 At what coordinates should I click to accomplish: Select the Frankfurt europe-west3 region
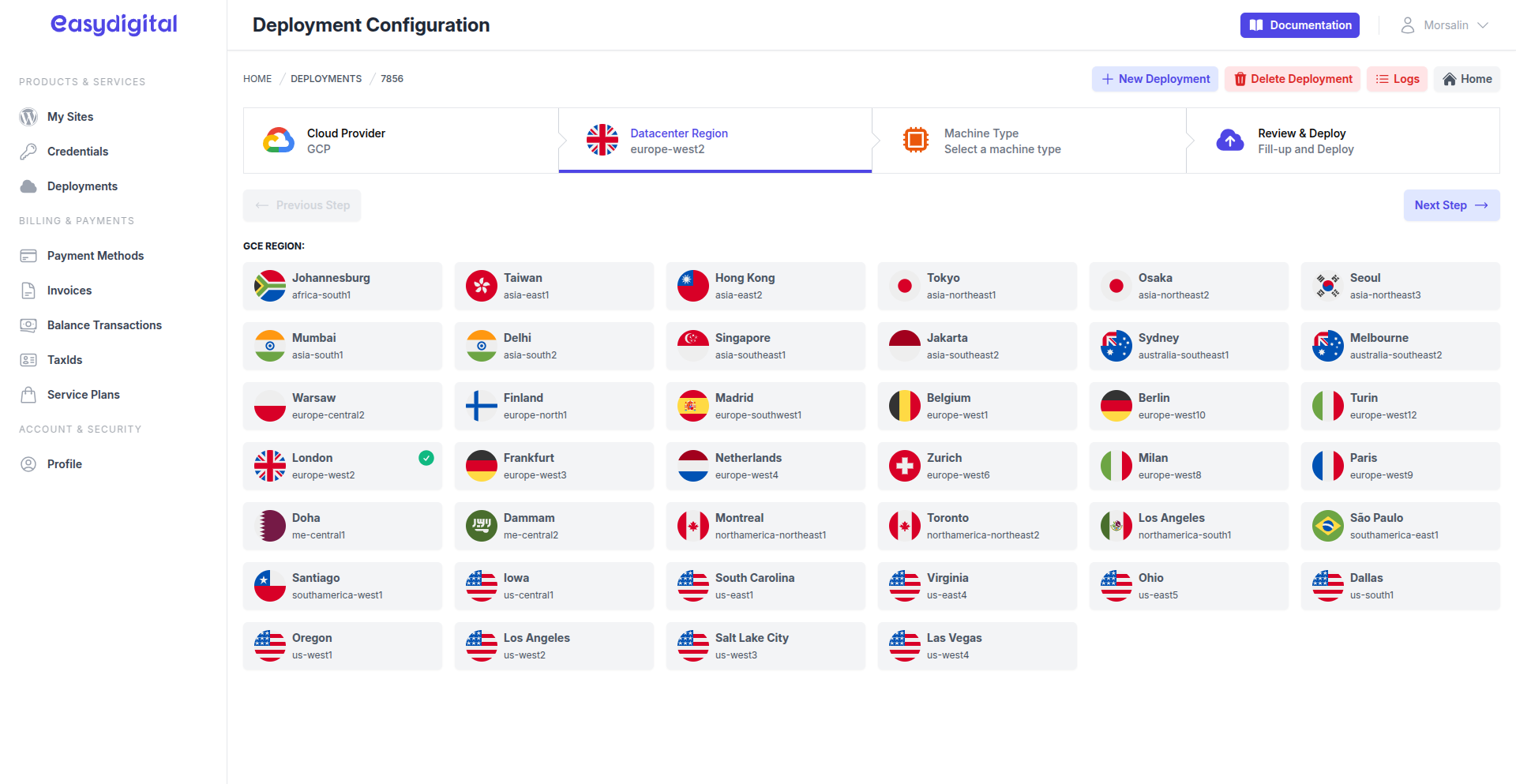[553, 466]
